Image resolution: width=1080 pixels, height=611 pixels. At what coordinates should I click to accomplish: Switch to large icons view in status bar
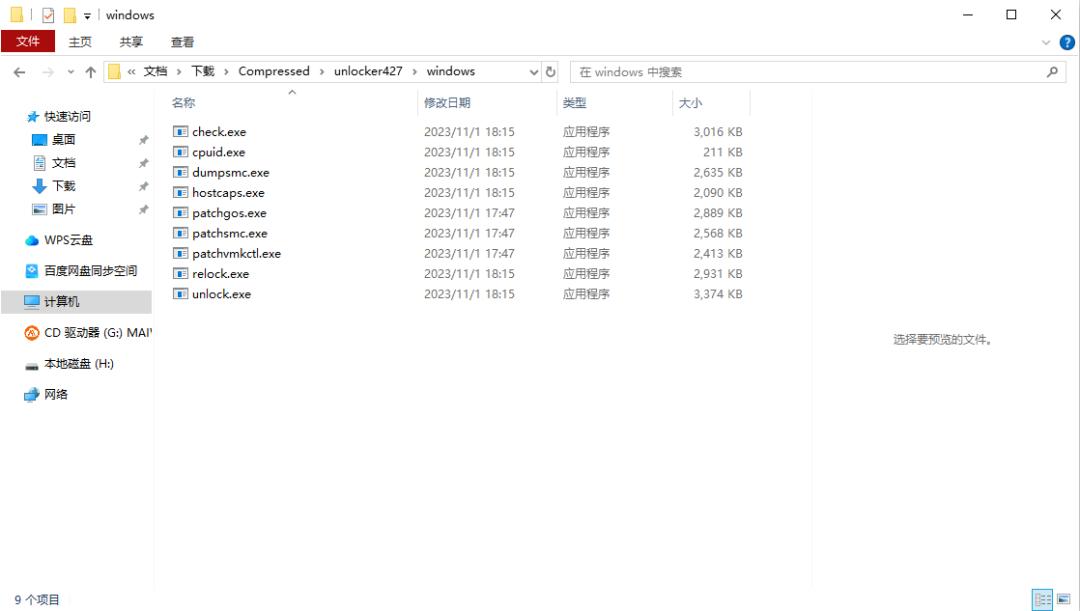(1063, 598)
